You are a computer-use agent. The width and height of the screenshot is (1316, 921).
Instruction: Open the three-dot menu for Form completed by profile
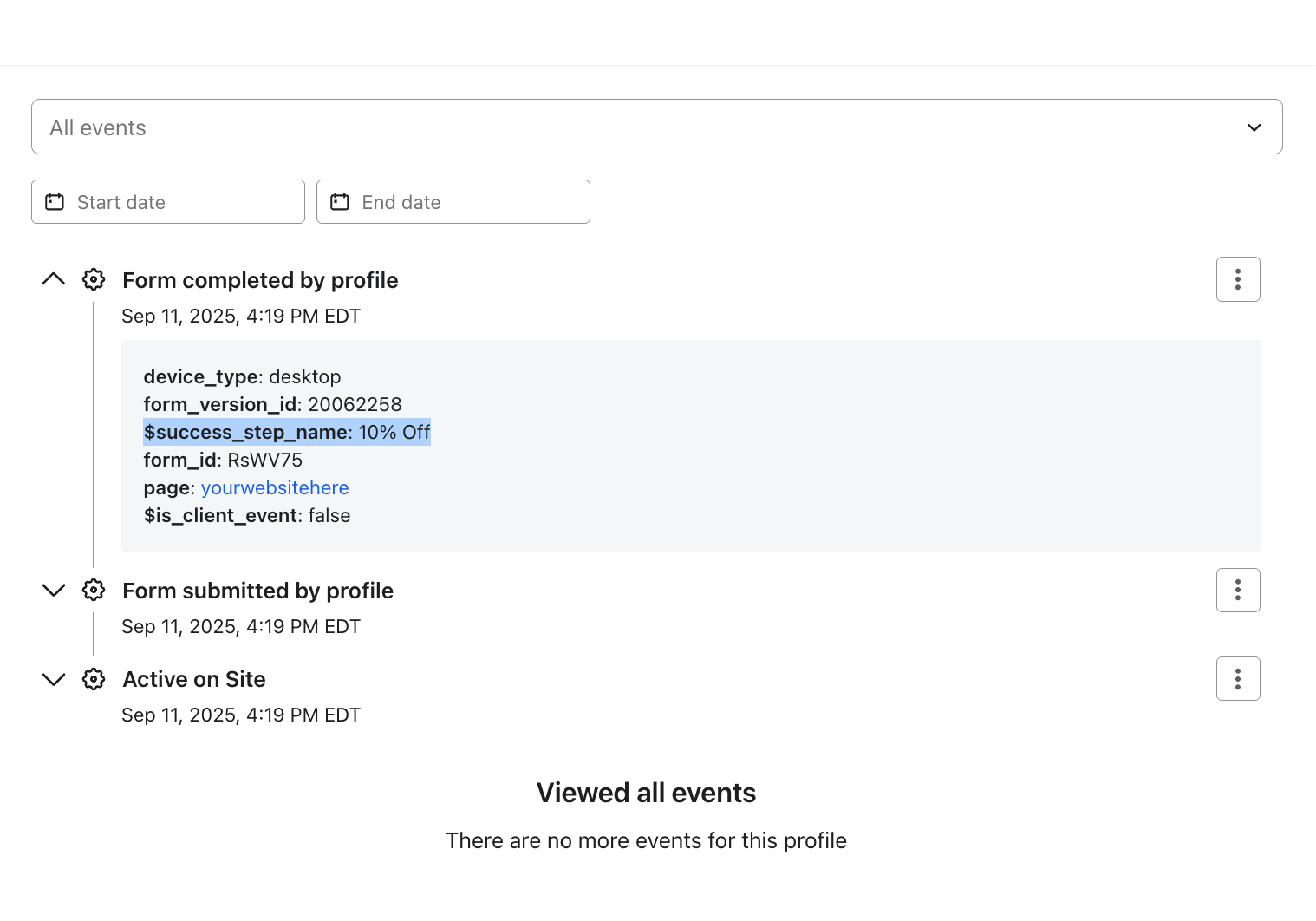[1238, 279]
